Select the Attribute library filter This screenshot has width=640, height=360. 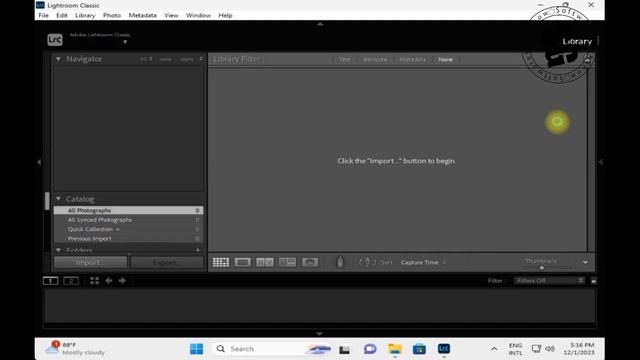pyautogui.click(x=375, y=60)
